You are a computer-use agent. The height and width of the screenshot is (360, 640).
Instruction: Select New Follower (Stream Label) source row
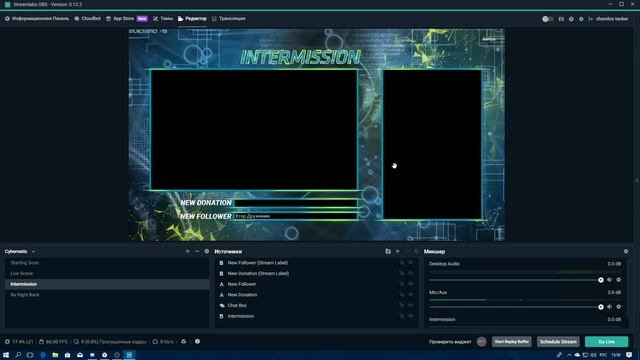316,263
